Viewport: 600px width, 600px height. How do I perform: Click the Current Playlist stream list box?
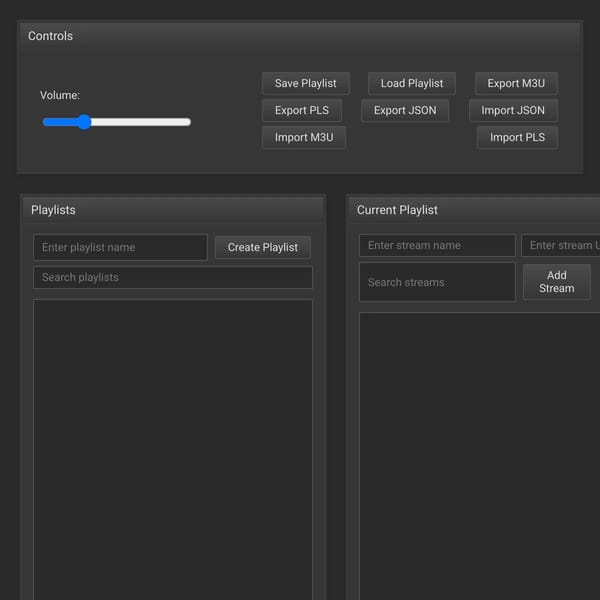(479, 456)
